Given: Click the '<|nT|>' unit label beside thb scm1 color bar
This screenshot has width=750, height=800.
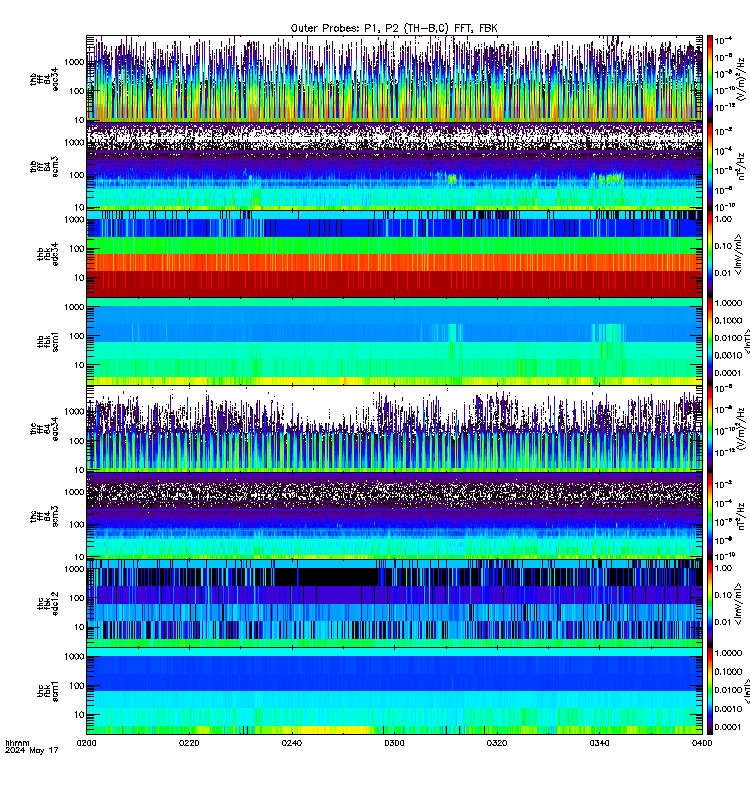Looking at the screenshot, I should click(746, 341).
